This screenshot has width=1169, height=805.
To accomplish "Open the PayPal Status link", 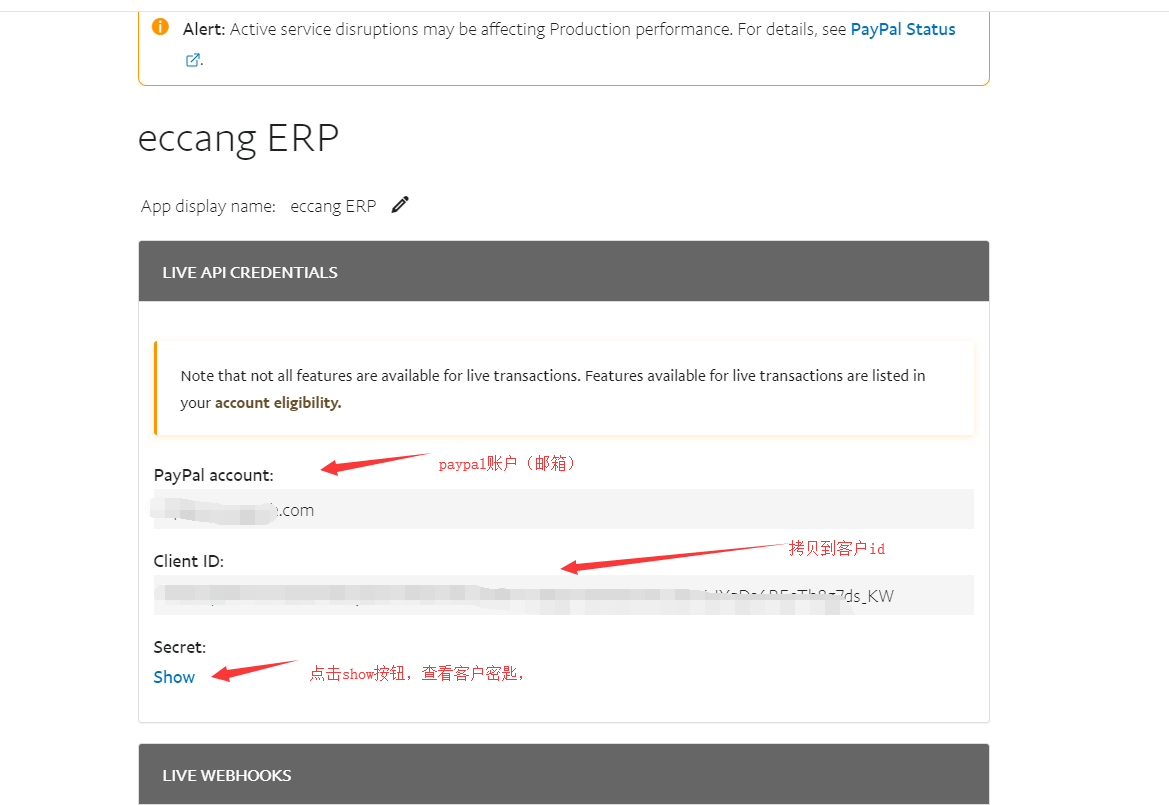I will [903, 29].
